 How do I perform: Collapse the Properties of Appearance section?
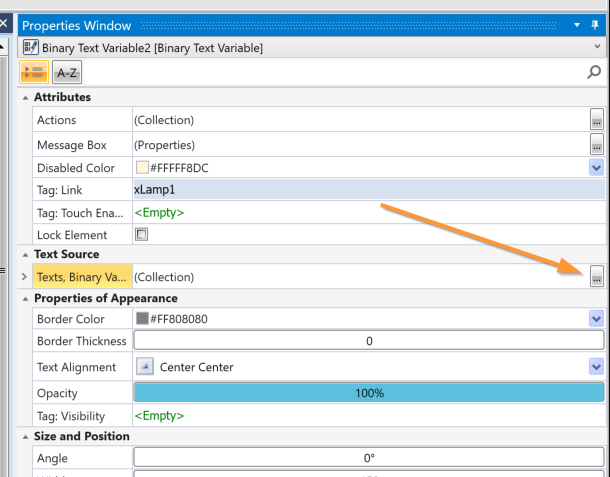[x=24, y=298]
